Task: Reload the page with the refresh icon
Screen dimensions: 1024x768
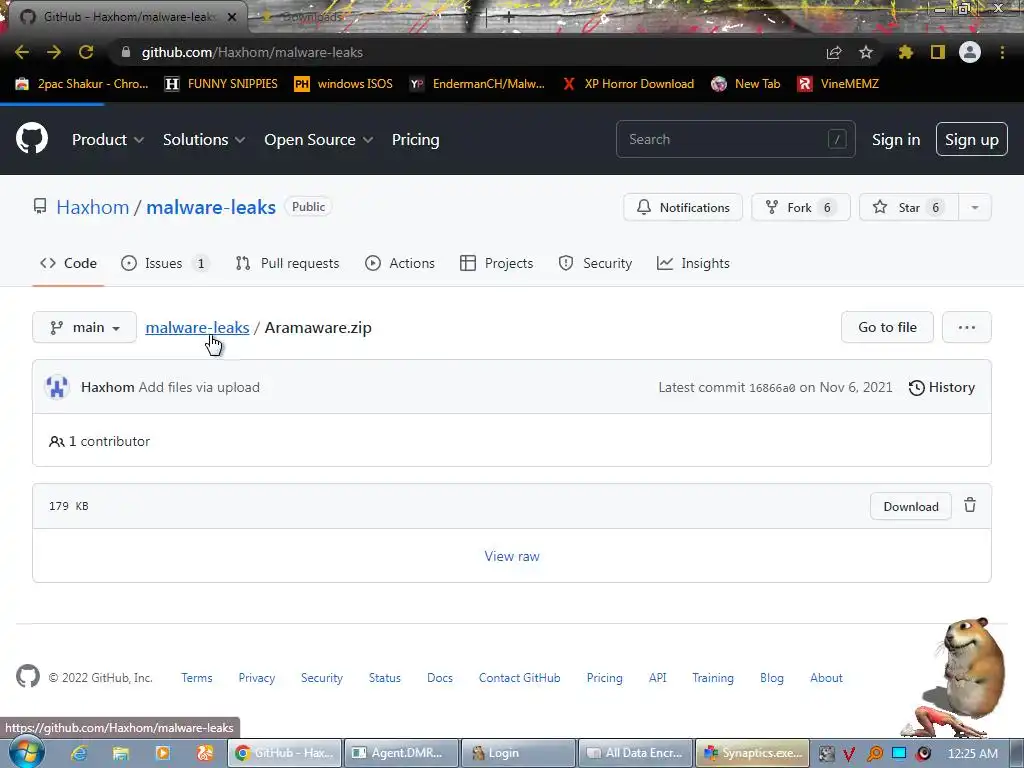Action: [86, 52]
